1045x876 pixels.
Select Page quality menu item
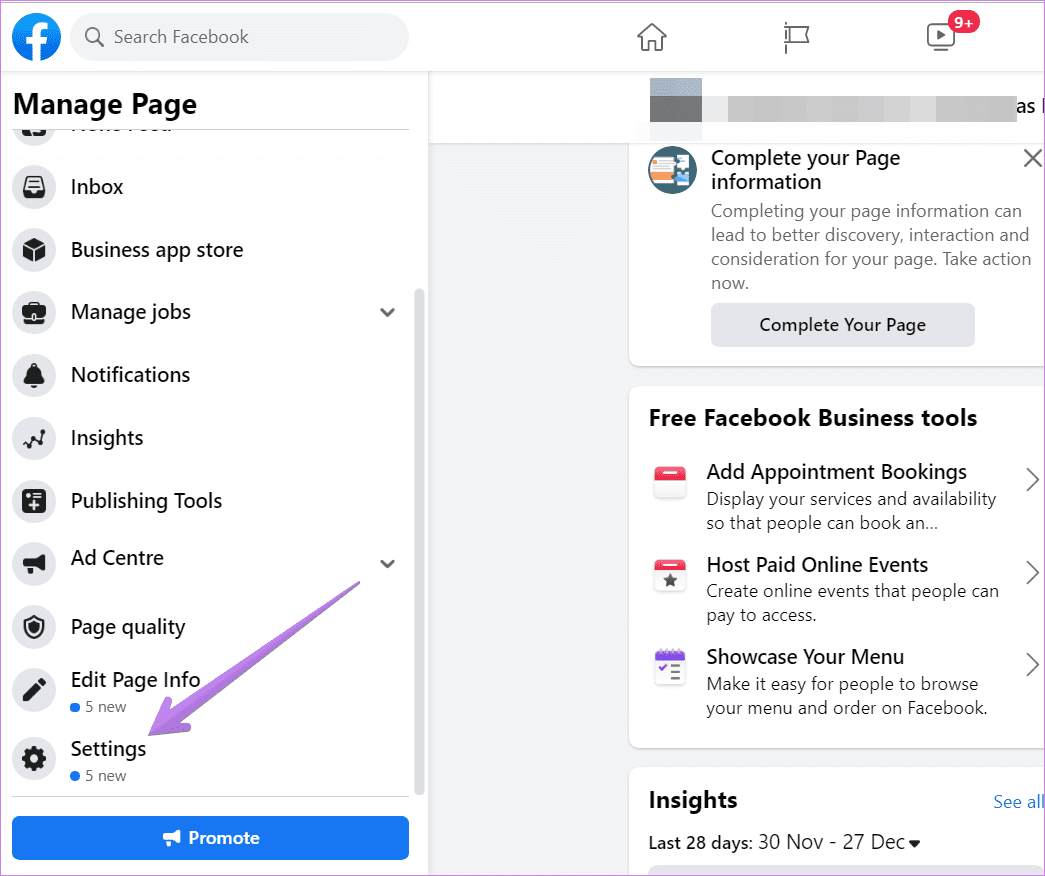[210, 627]
